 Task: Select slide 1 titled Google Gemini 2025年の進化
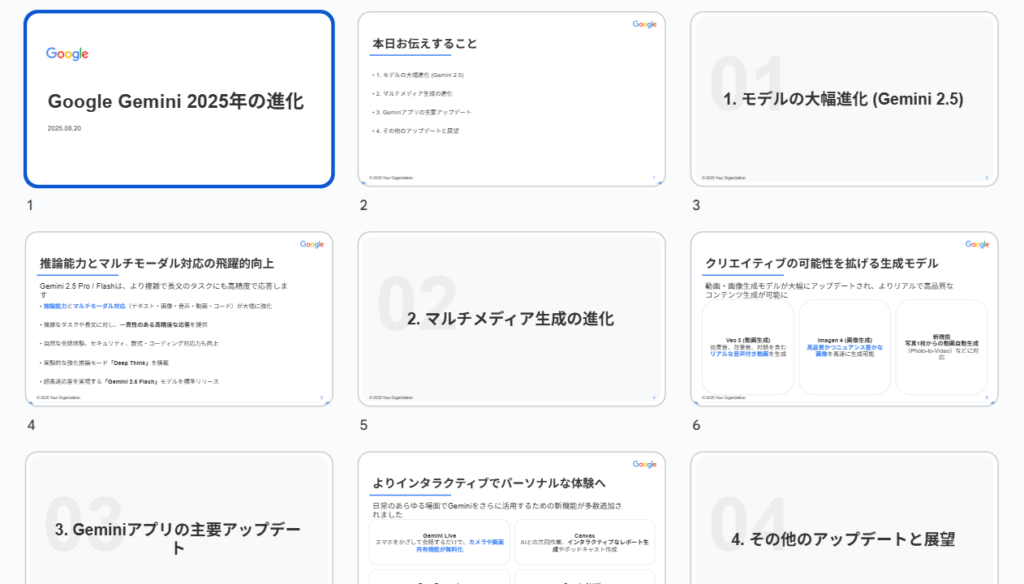[x=179, y=99]
